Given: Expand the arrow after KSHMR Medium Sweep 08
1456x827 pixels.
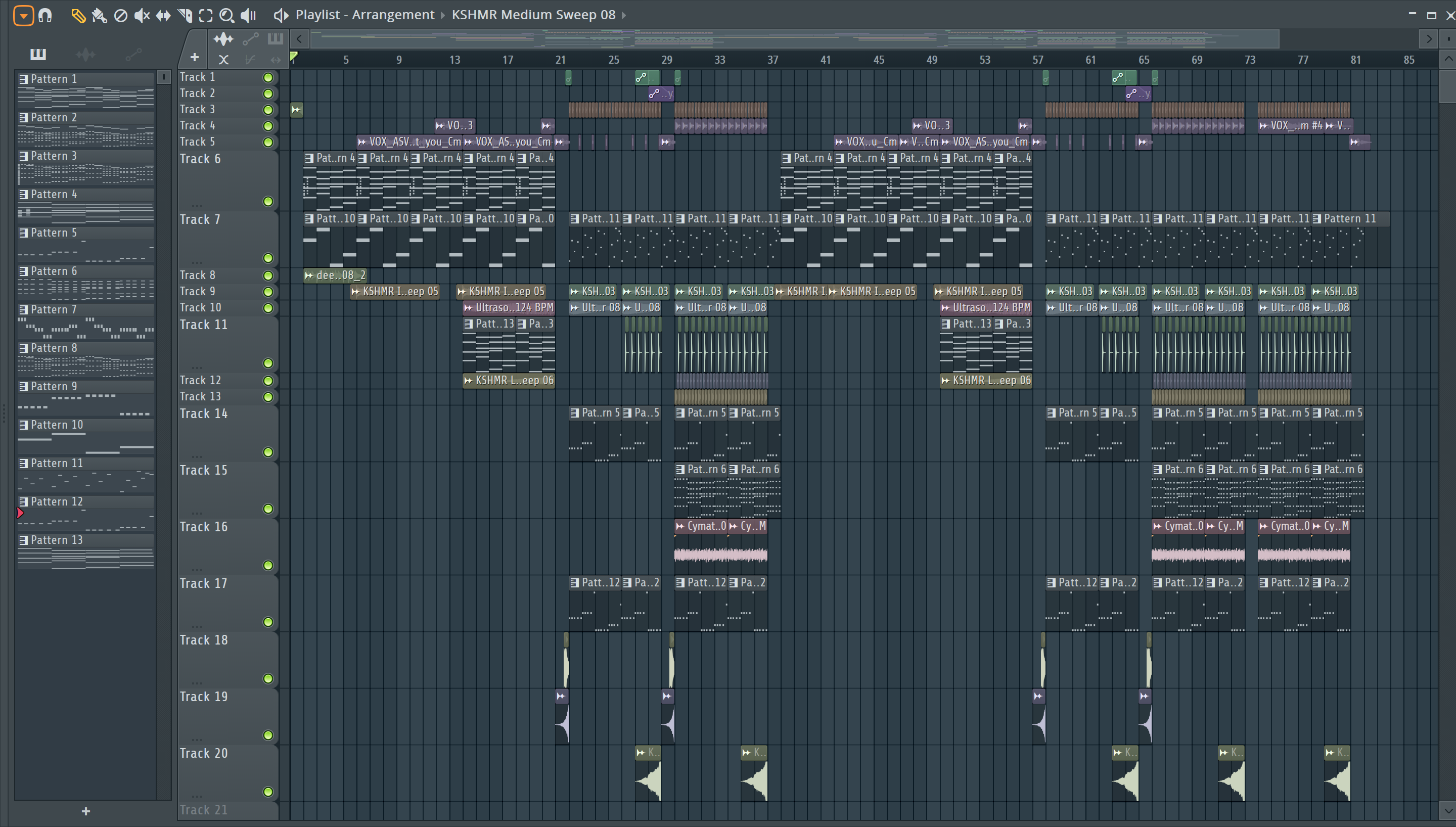Looking at the screenshot, I should pyautogui.click(x=623, y=15).
